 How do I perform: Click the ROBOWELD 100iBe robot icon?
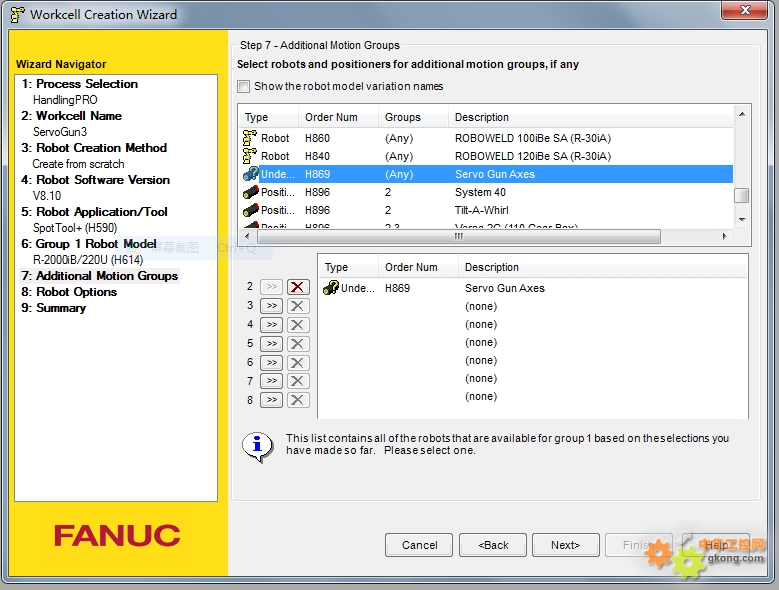(250, 138)
